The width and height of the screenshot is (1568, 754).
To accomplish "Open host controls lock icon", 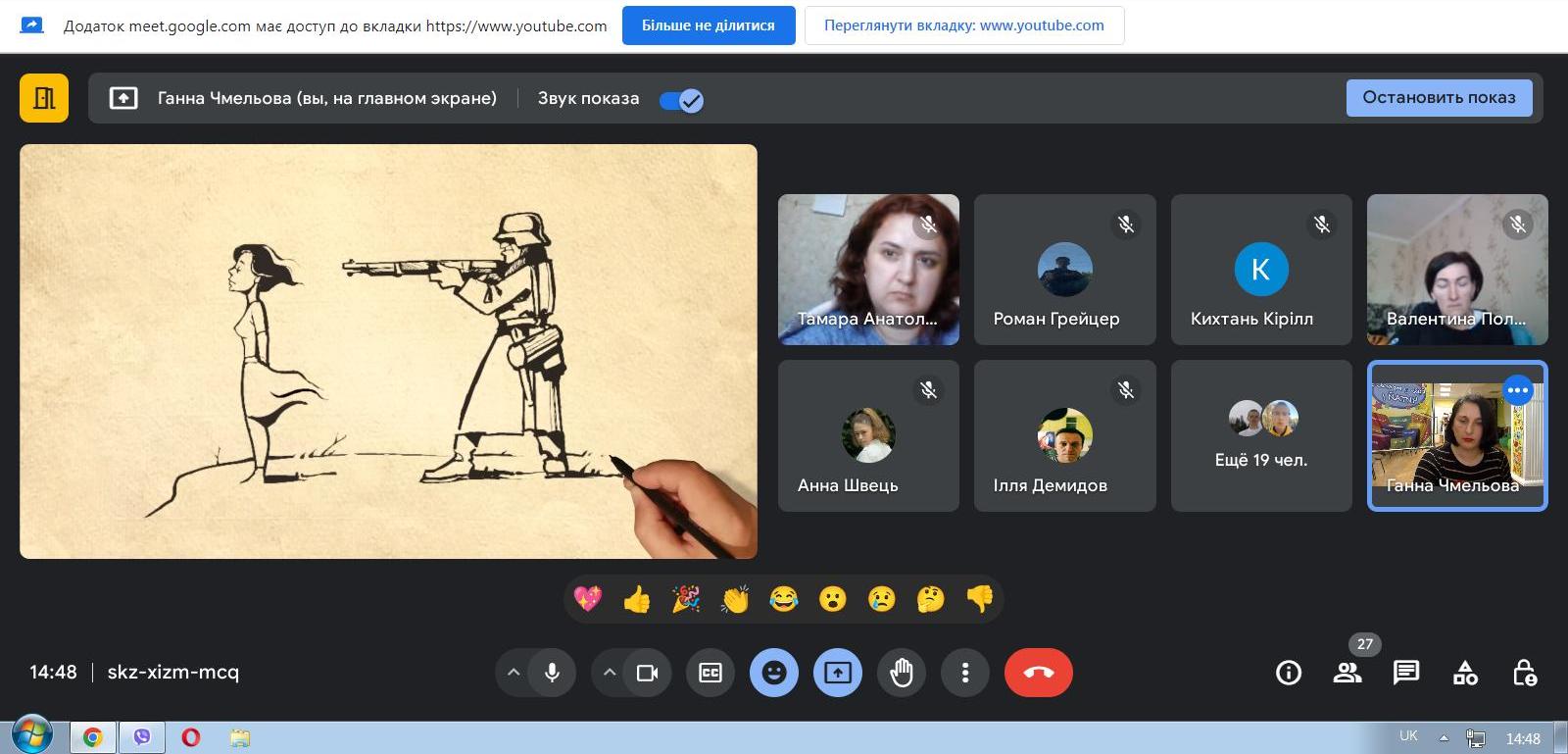I will click(x=1524, y=673).
